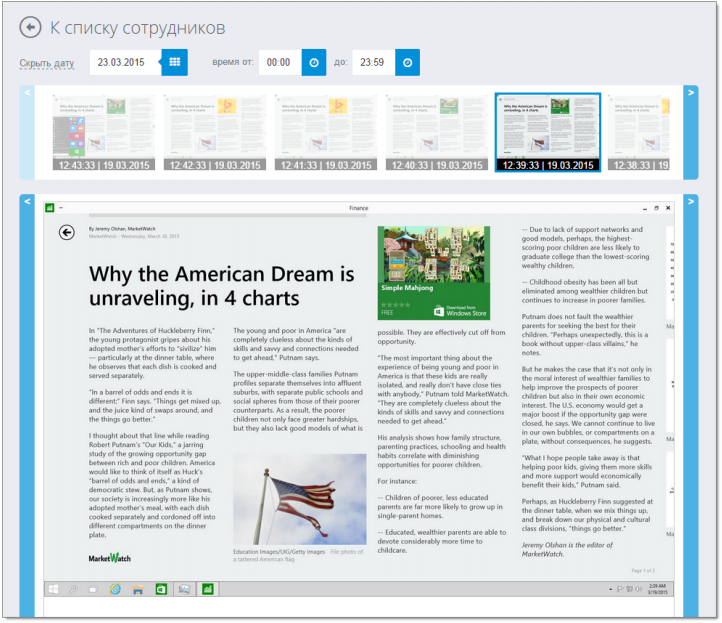Click the flag icon in previewed tray
Screen dimensions: 722x623
pos(620,589)
